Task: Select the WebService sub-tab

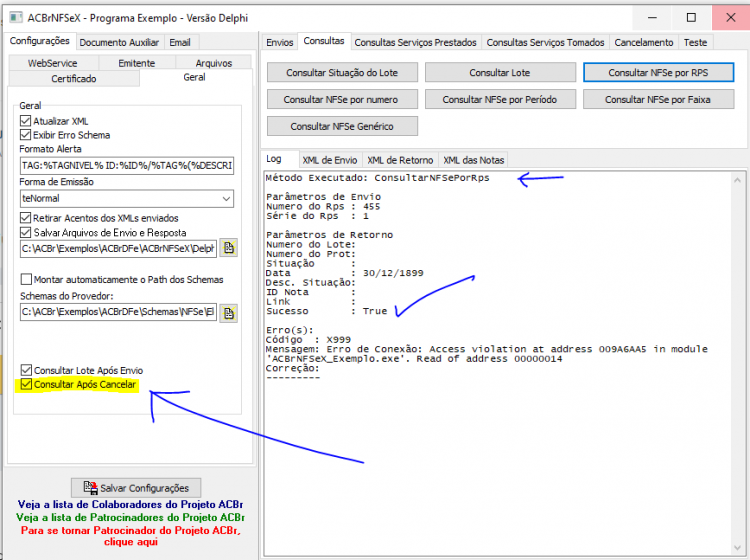Action: (53, 63)
